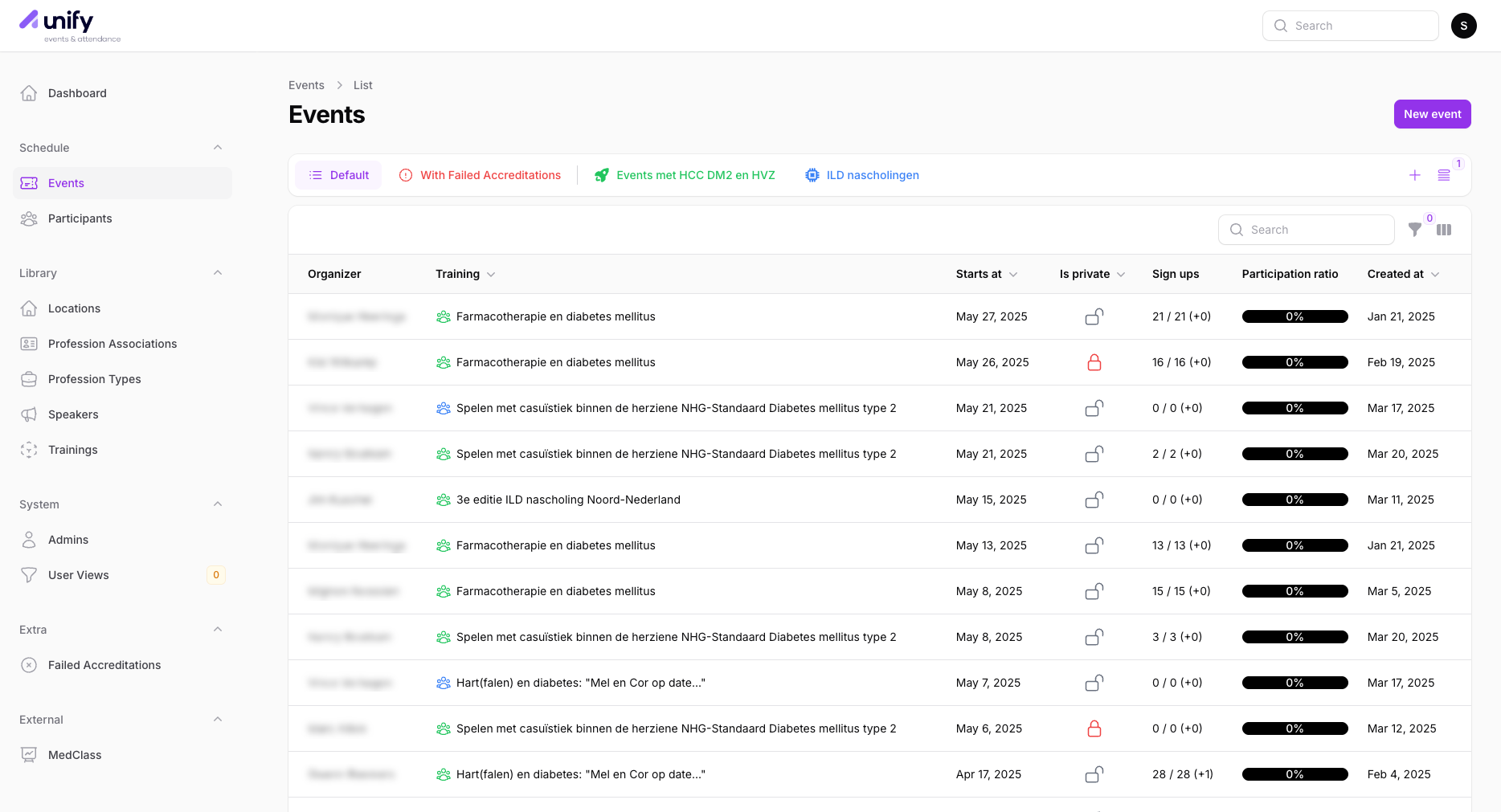This screenshot has width=1501, height=812.
Task: Open Speakers from the sidebar
Action: tap(73, 414)
